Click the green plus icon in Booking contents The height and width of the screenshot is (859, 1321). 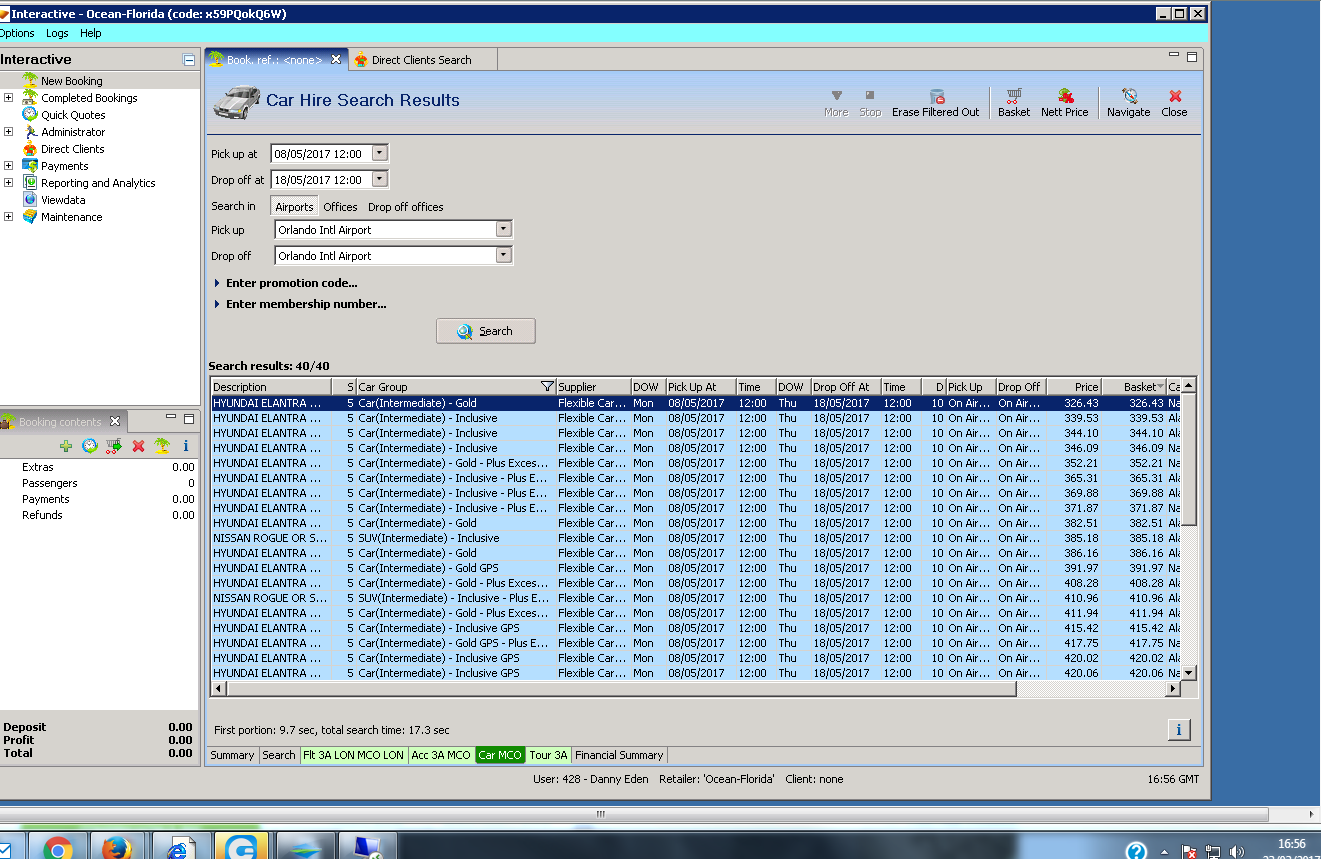[x=66, y=446]
